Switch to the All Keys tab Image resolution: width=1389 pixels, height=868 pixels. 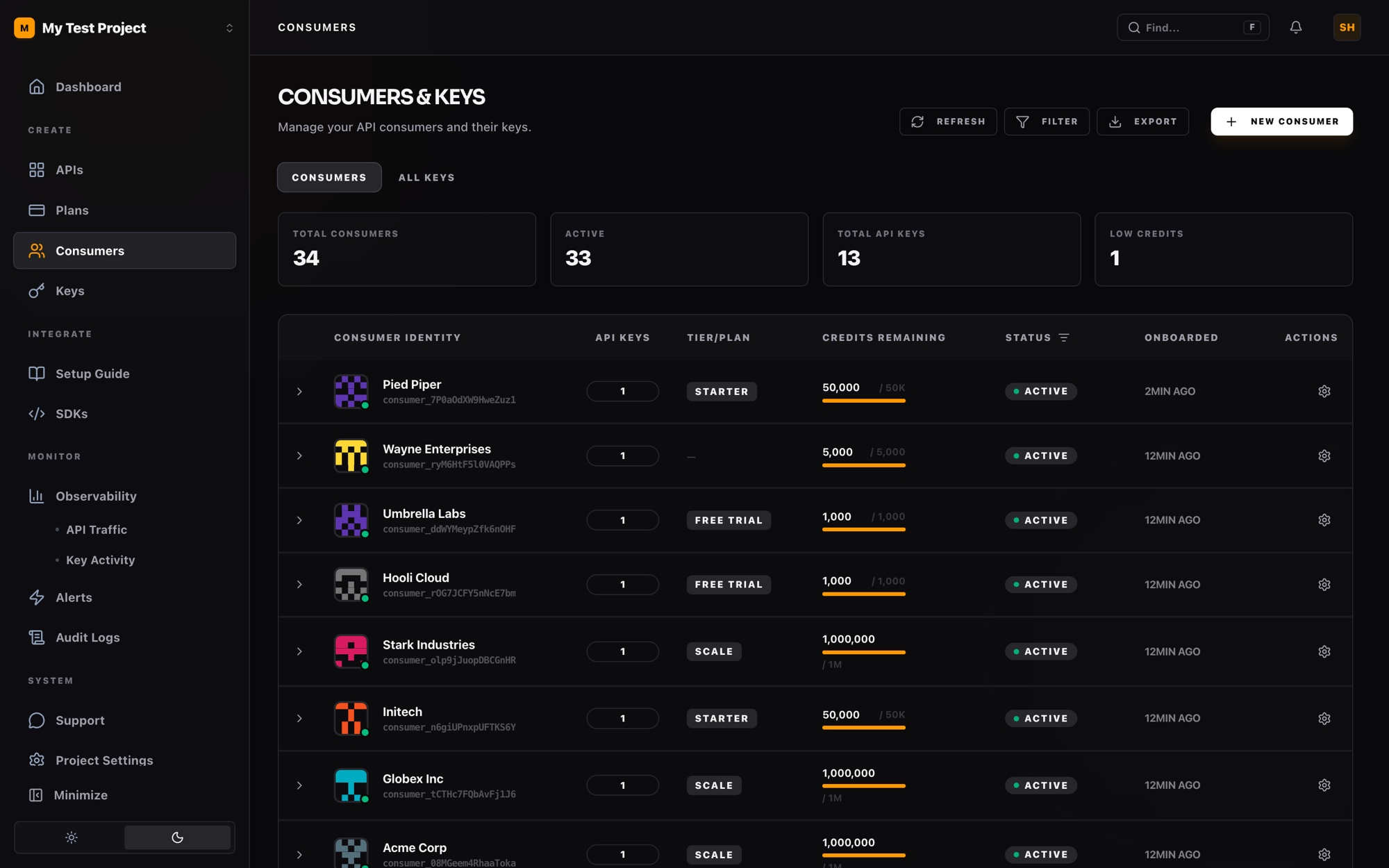click(426, 178)
